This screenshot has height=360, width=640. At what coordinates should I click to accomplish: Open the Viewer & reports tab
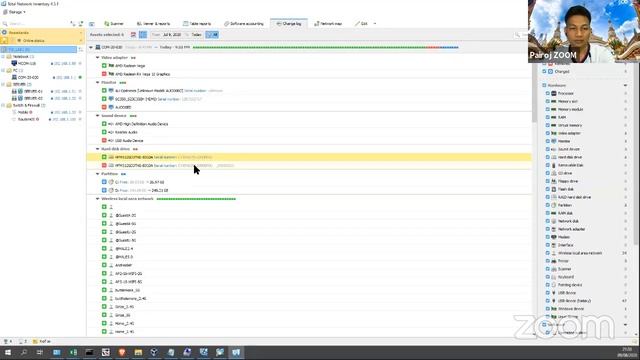[x=153, y=24]
